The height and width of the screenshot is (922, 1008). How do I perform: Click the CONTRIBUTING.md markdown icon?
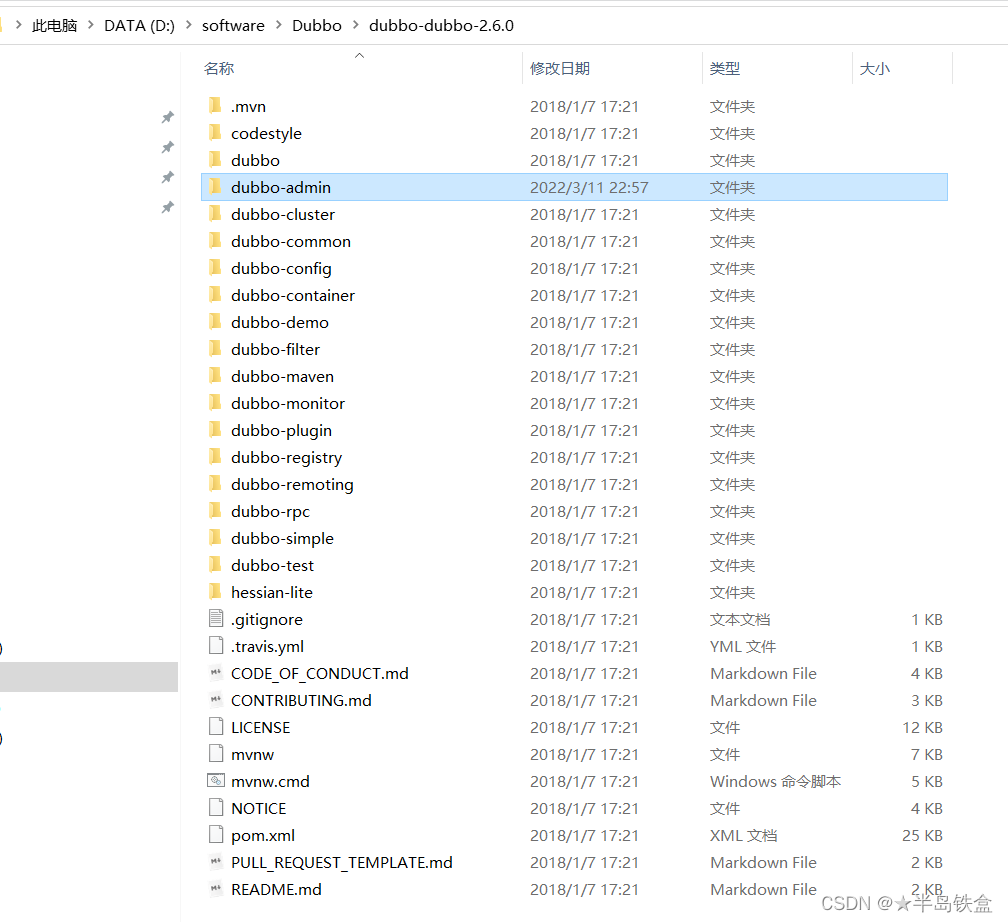pos(216,700)
